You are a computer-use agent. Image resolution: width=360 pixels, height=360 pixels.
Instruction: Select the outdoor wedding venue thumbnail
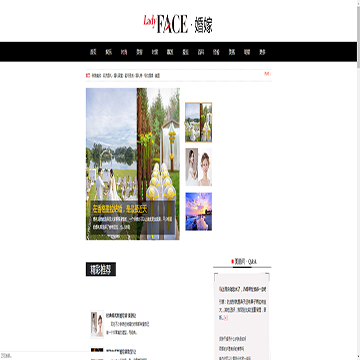click(x=199, y=122)
